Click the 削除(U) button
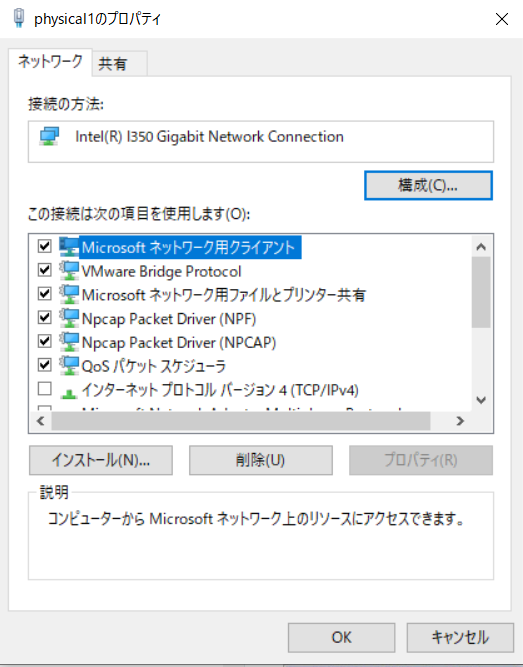 tap(260, 460)
